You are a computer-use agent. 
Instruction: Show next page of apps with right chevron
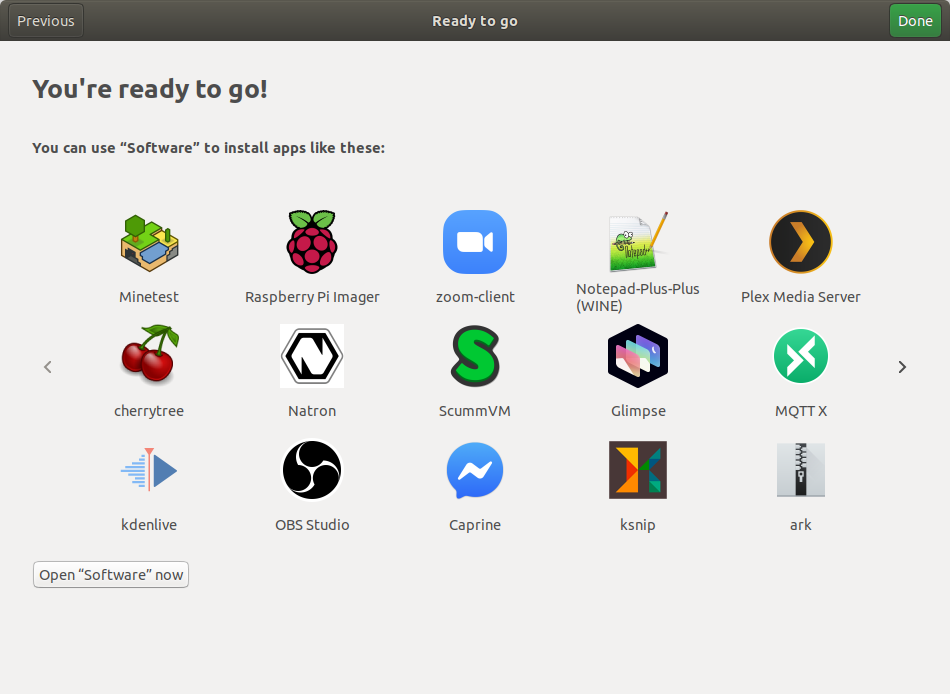click(902, 367)
